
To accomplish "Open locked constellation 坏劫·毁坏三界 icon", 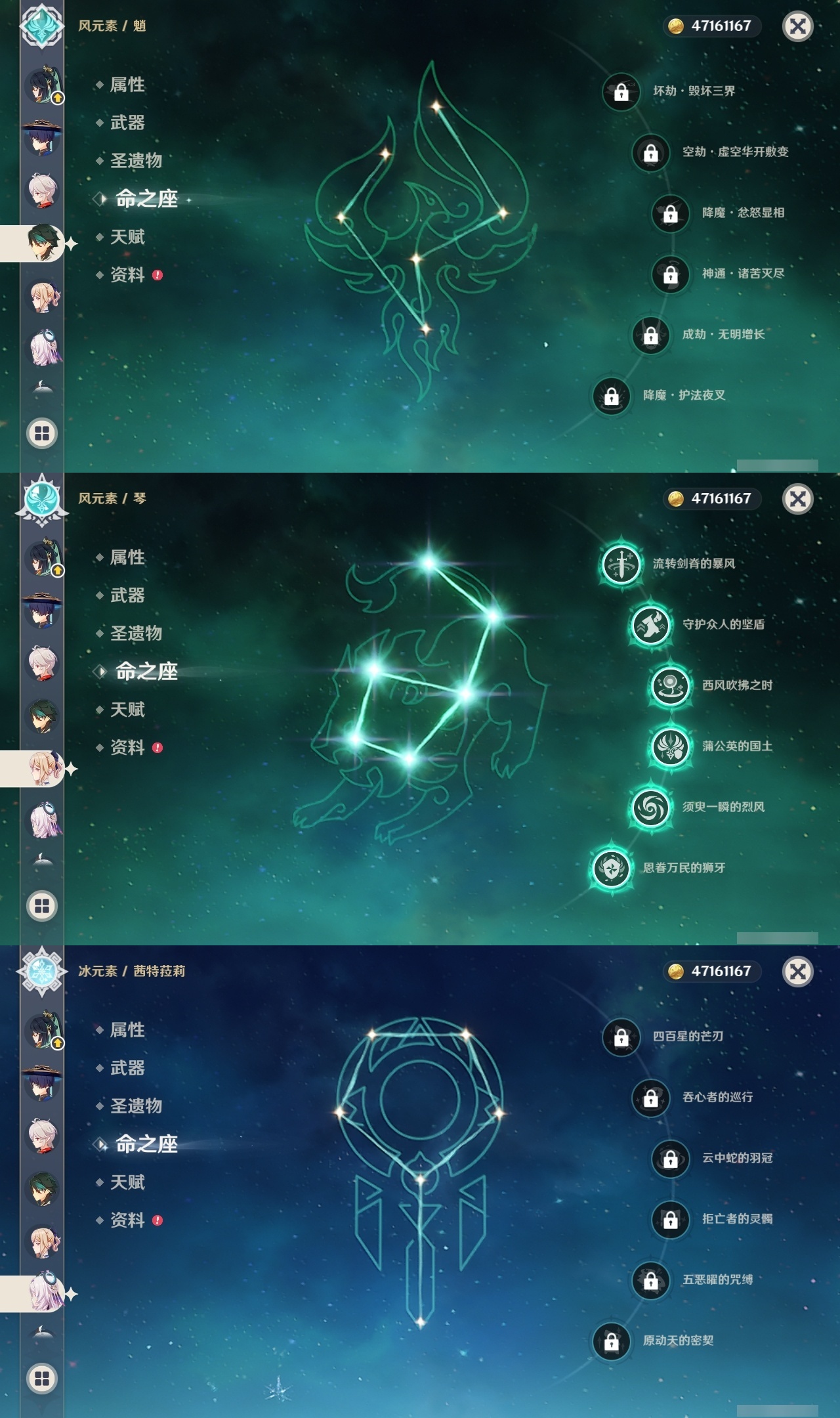I will pyautogui.click(x=621, y=91).
